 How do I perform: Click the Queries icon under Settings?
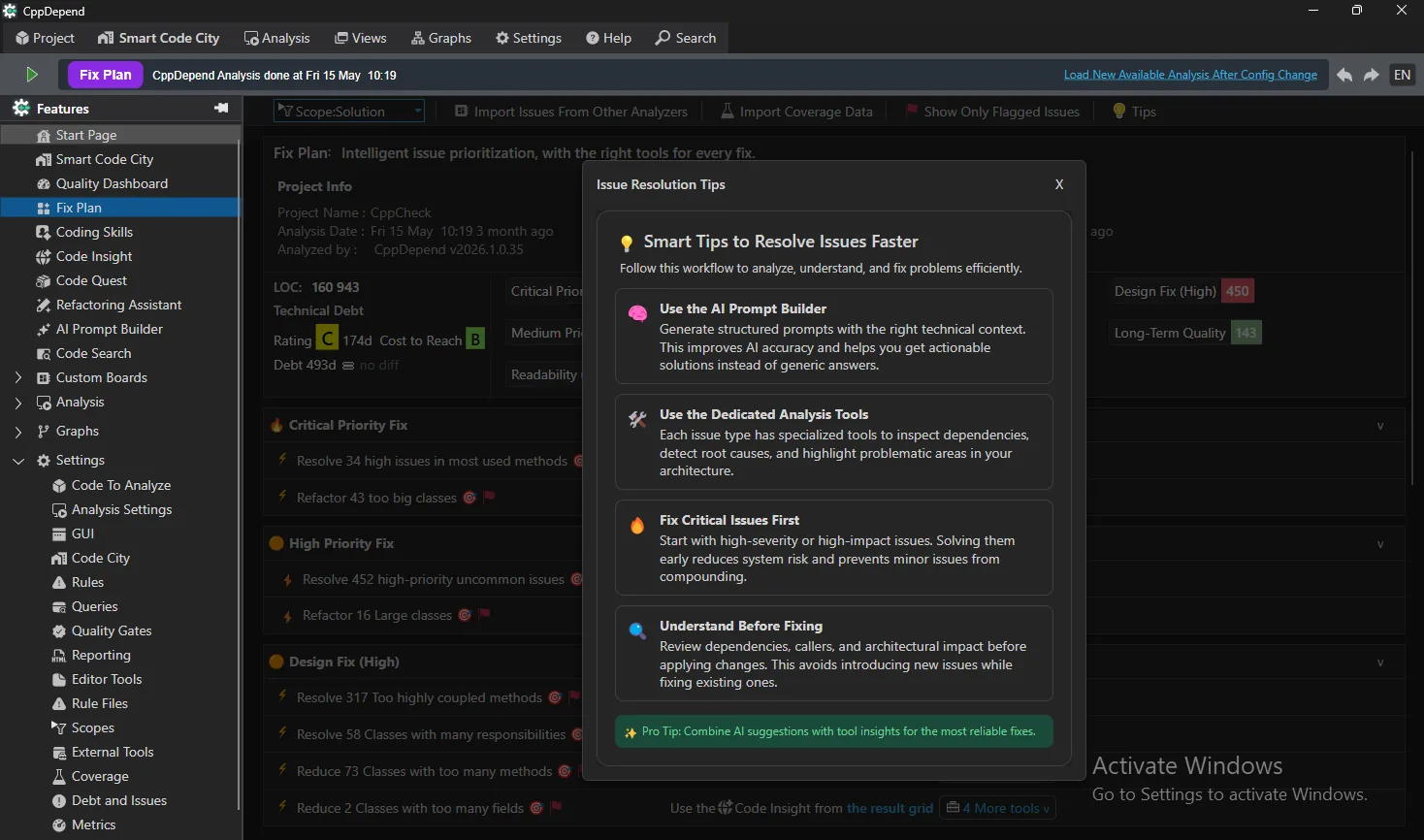click(x=59, y=606)
